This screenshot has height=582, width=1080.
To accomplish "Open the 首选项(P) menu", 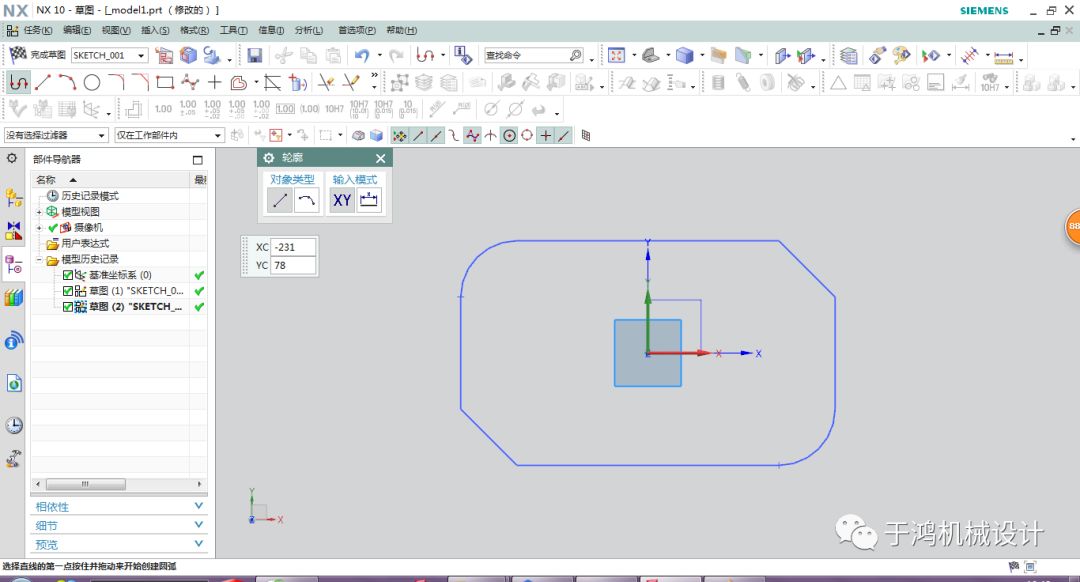I will click(357, 30).
